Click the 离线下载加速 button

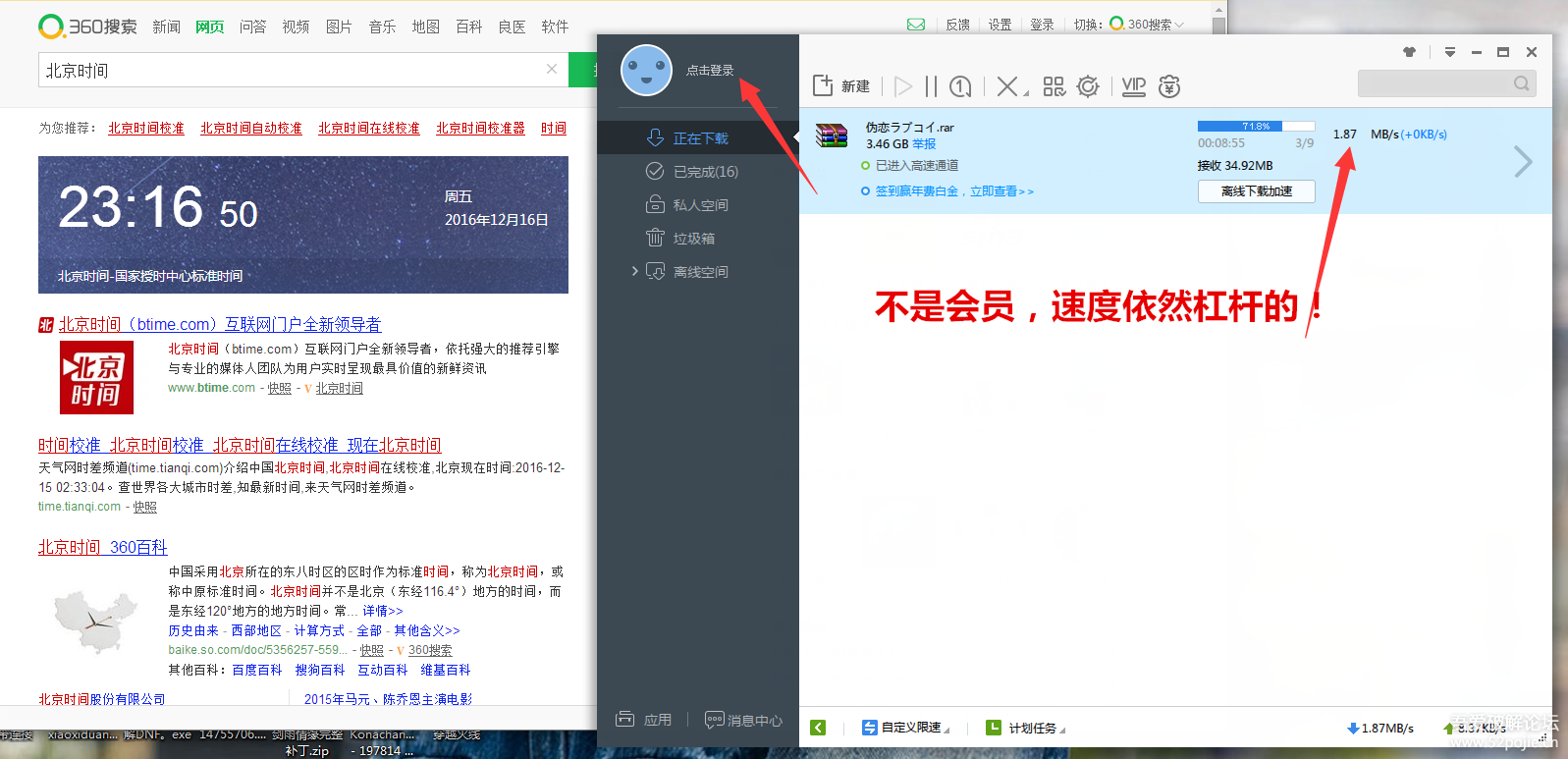pyautogui.click(x=1257, y=191)
